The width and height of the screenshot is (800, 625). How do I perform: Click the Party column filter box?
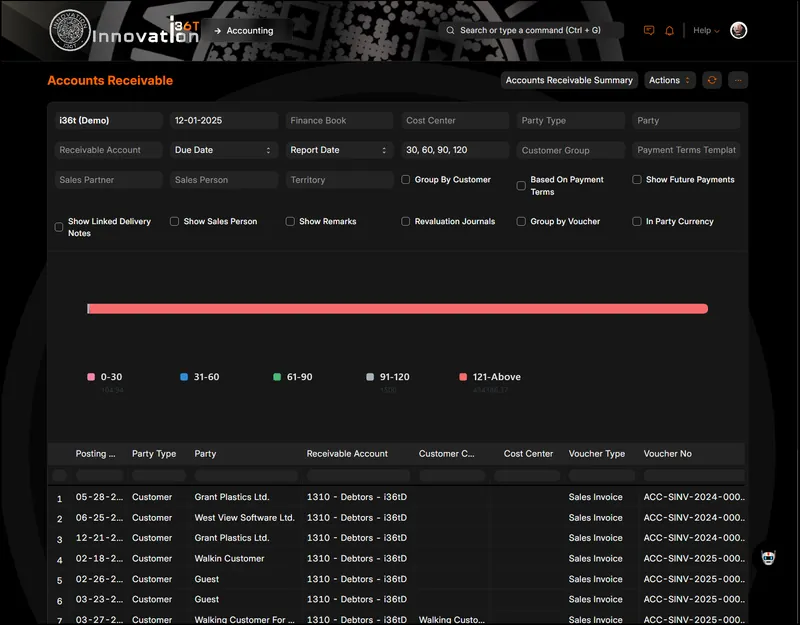246,476
